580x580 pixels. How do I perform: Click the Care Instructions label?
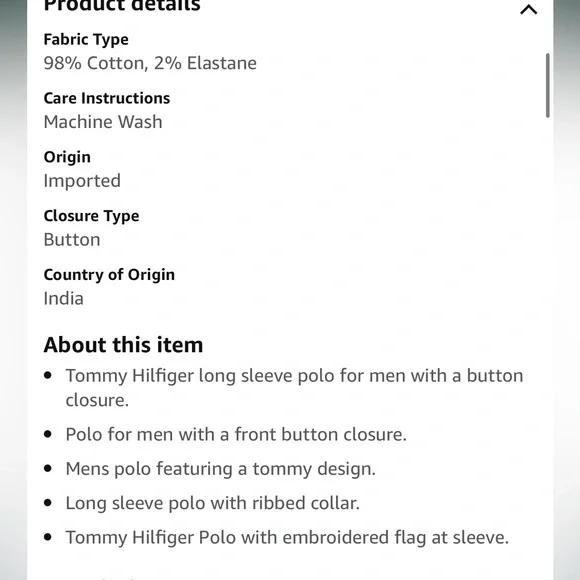(x=107, y=98)
